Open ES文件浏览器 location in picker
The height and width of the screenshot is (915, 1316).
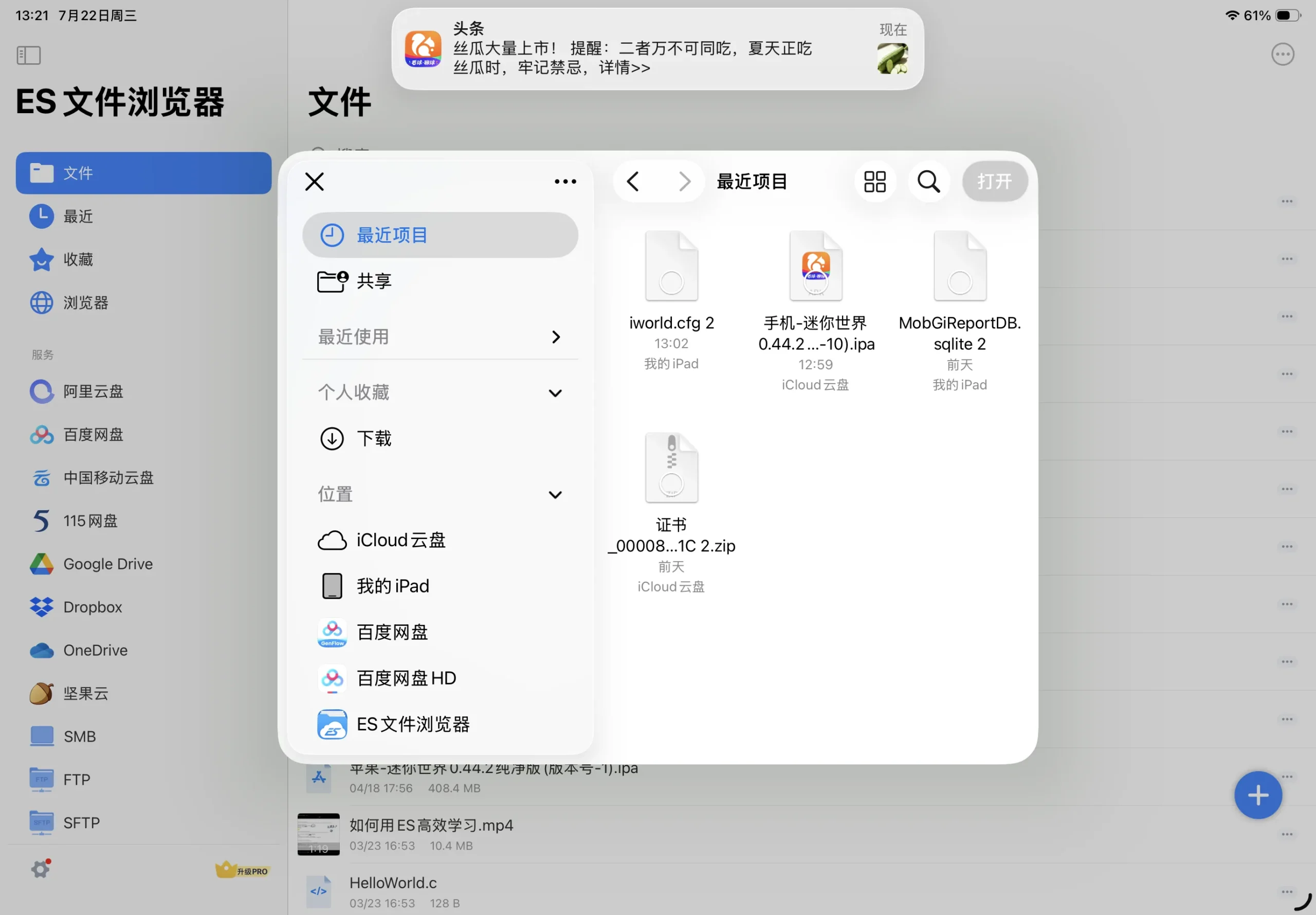[x=440, y=724]
